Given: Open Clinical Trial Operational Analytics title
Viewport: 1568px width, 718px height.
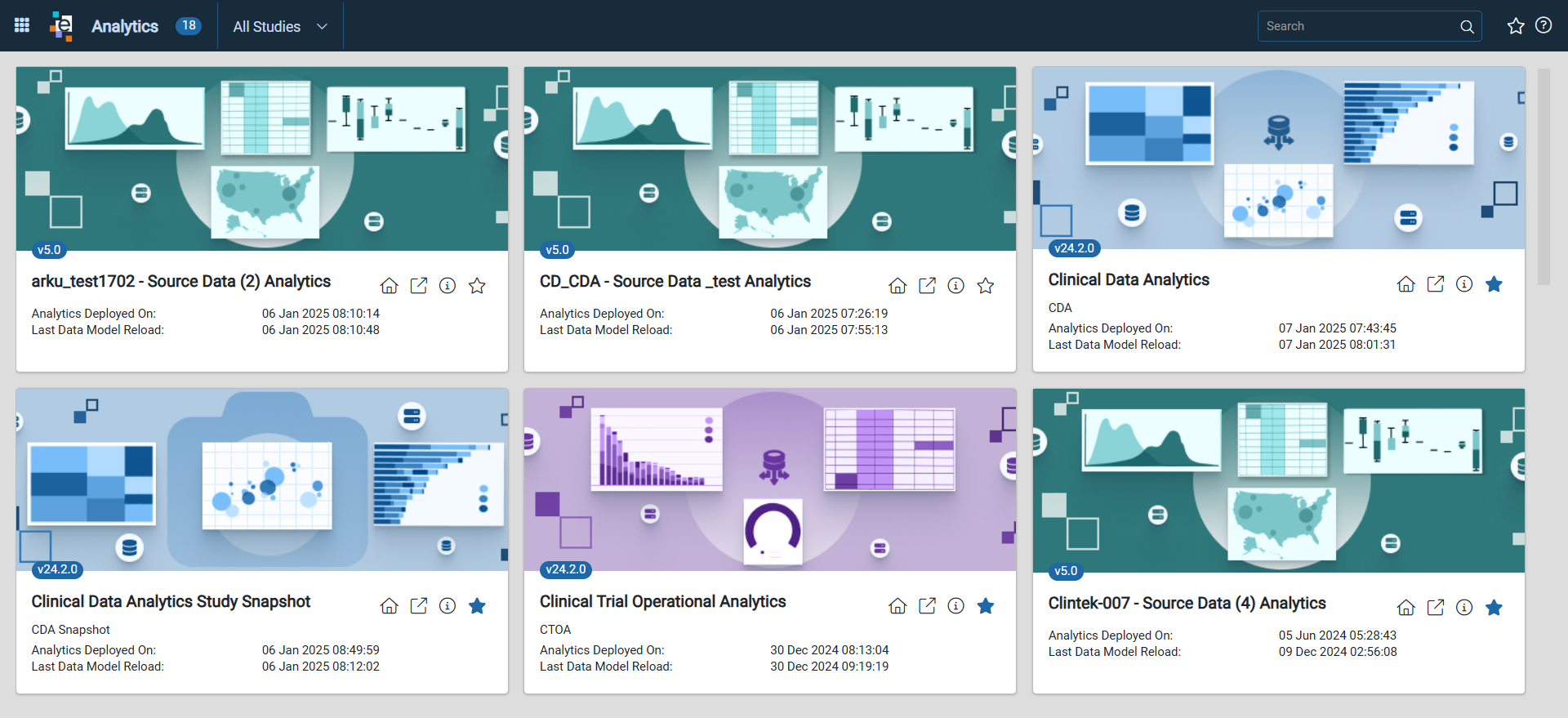Looking at the screenshot, I should click(x=662, y=601).
